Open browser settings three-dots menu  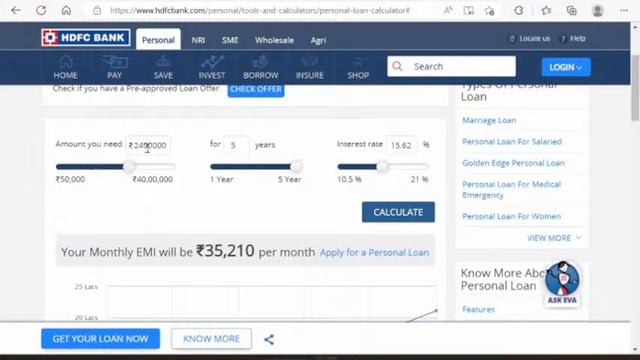(x=624, y=11)
